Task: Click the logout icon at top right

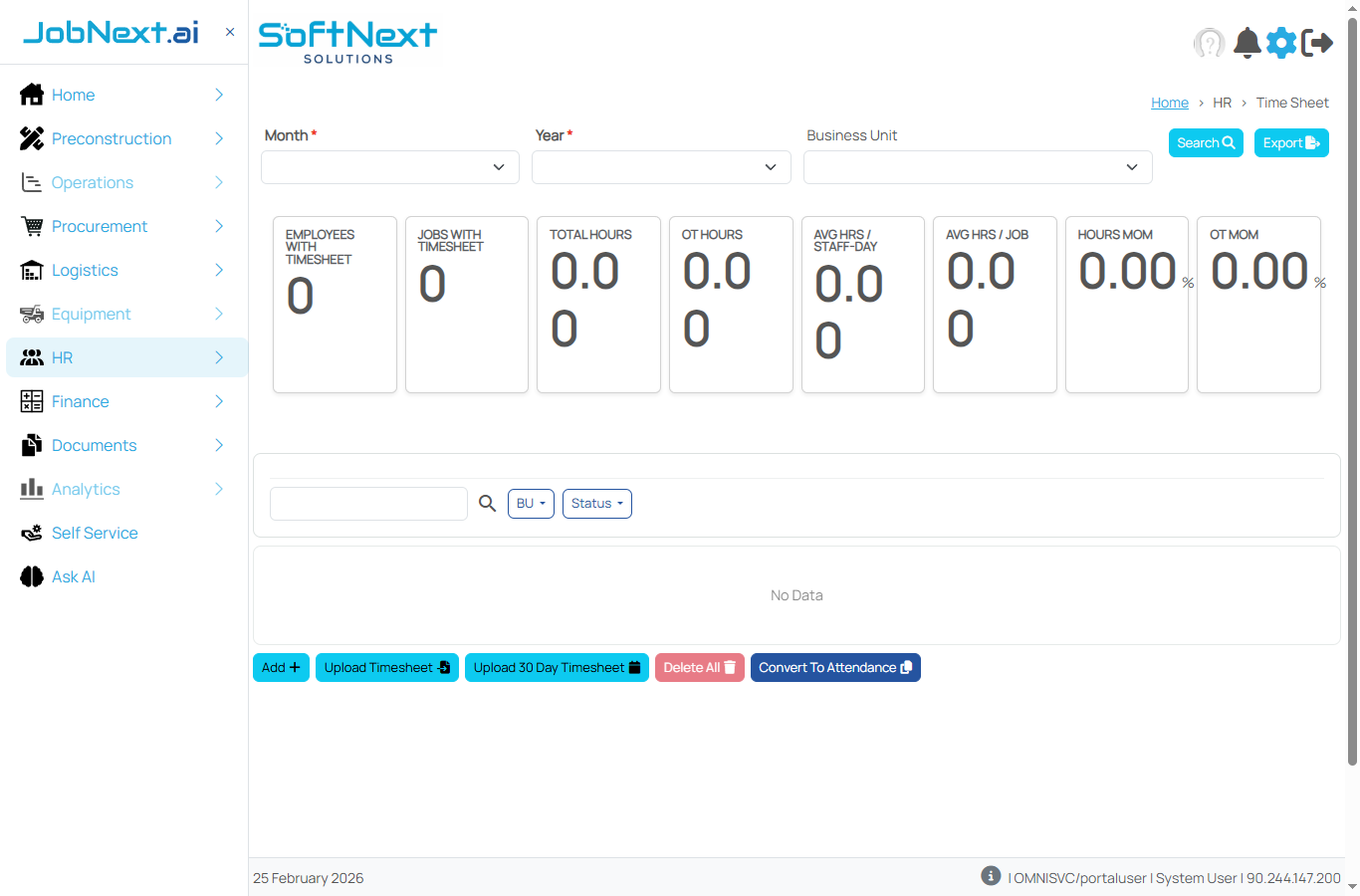Action: (x=1318, y=43)
